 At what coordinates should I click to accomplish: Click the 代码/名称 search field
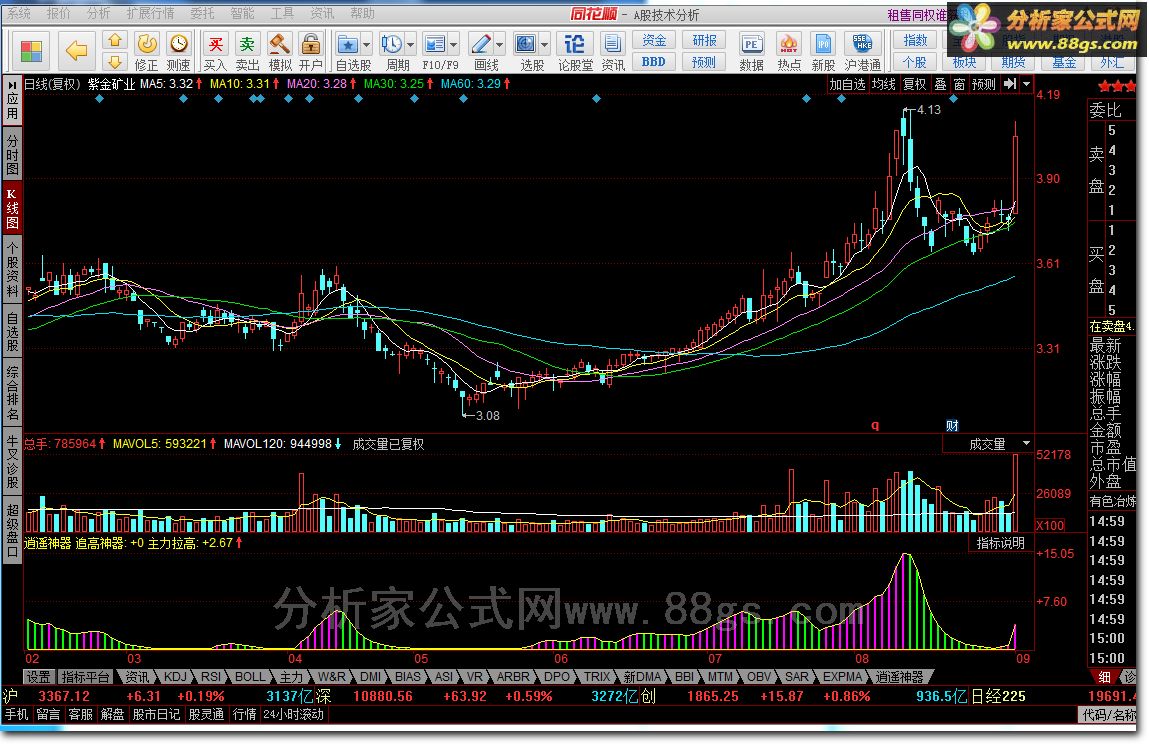1109,714
